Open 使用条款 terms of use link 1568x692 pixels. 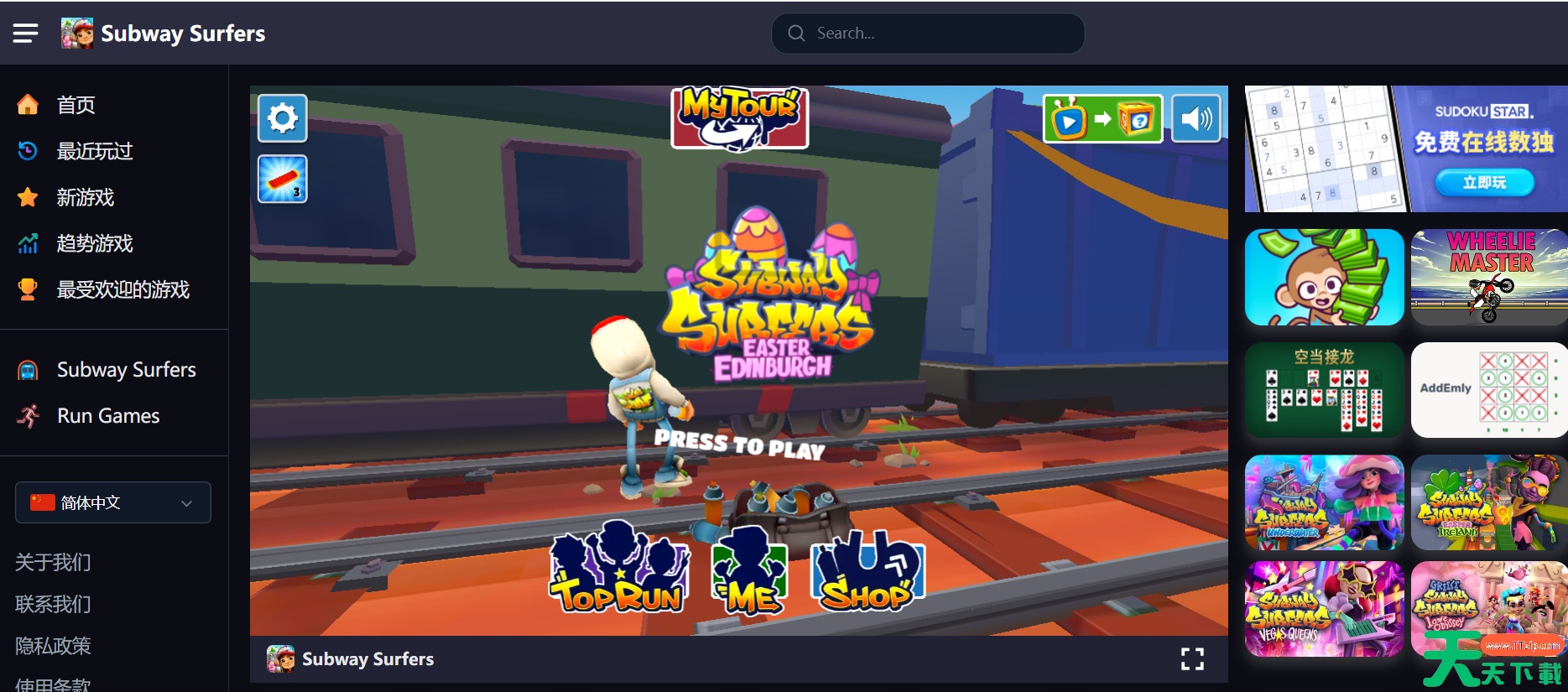click(x=53, y=684)
